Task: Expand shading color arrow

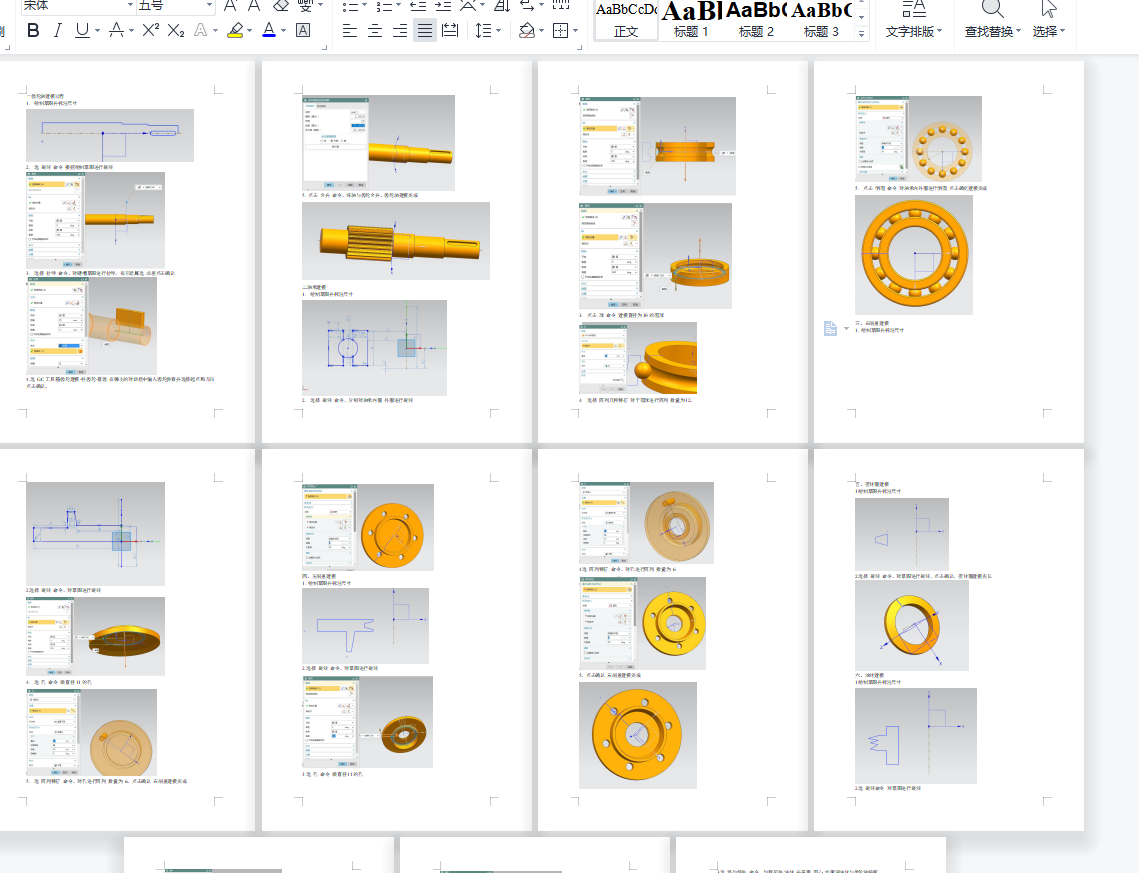Action: [x=541, y=31]
